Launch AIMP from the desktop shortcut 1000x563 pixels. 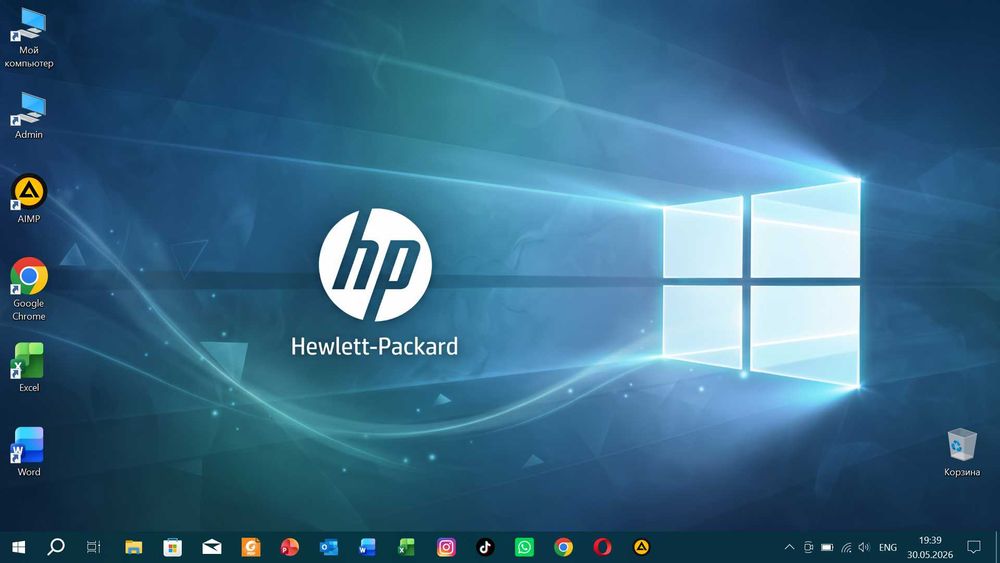coord(29,199)
